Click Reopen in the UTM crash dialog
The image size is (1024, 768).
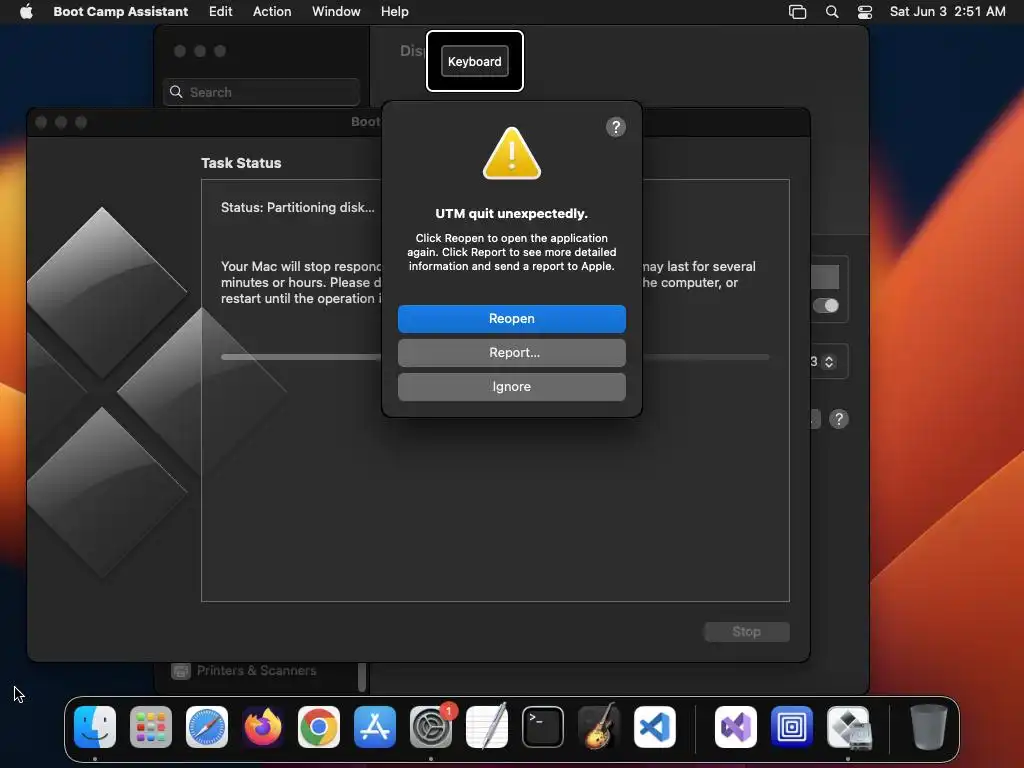coord(511,319)
